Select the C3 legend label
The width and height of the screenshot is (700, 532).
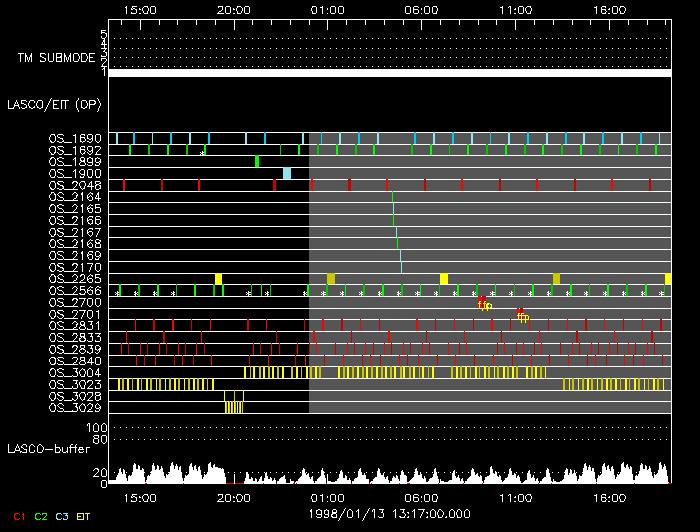[x=63, y=516]
